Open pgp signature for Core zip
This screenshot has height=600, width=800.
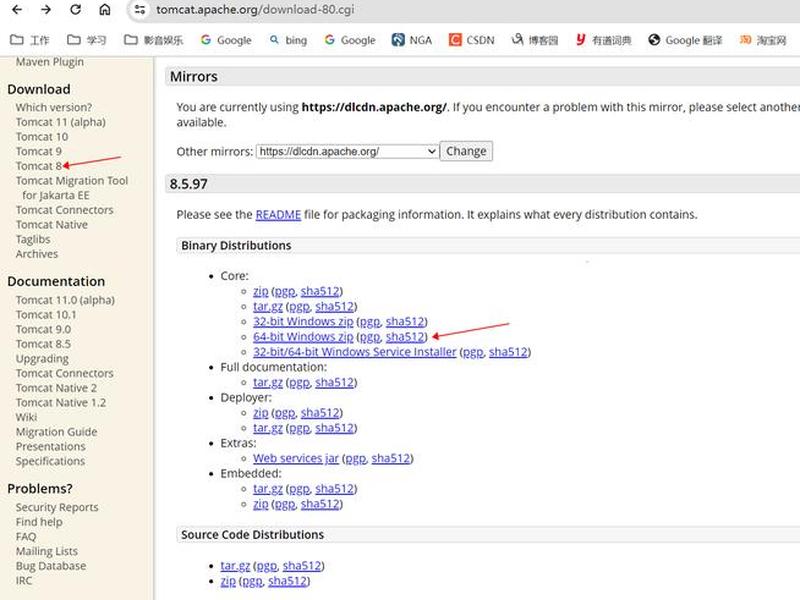tap(285, 291)
